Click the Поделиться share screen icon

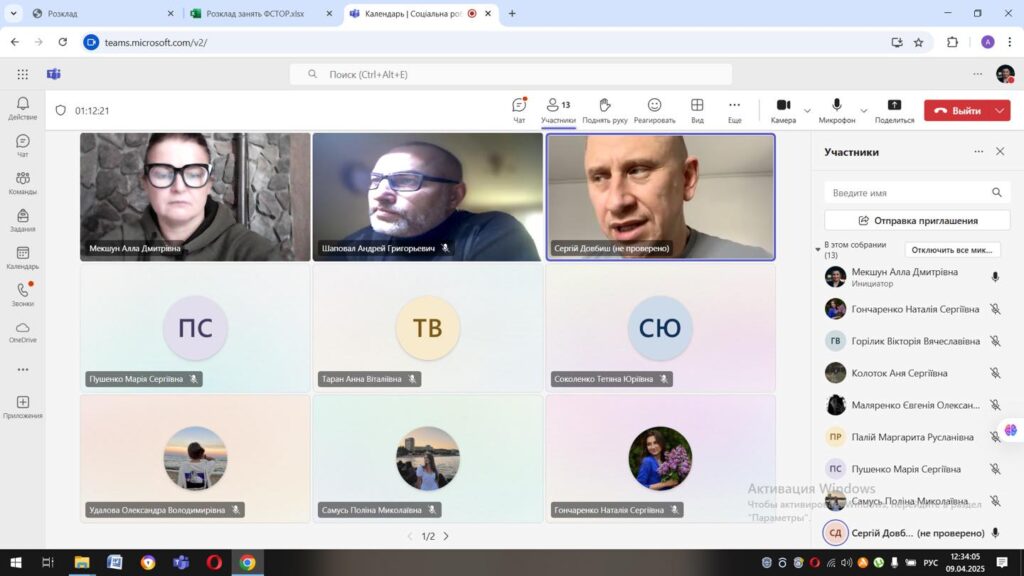pos(894,110)
